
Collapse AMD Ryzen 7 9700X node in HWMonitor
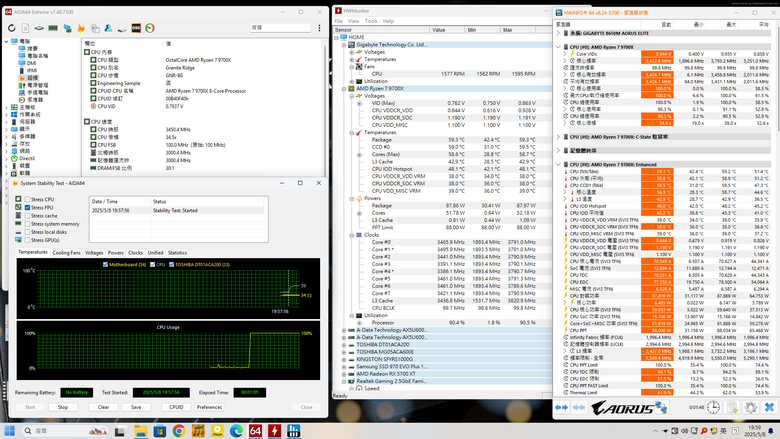[344, 88]
